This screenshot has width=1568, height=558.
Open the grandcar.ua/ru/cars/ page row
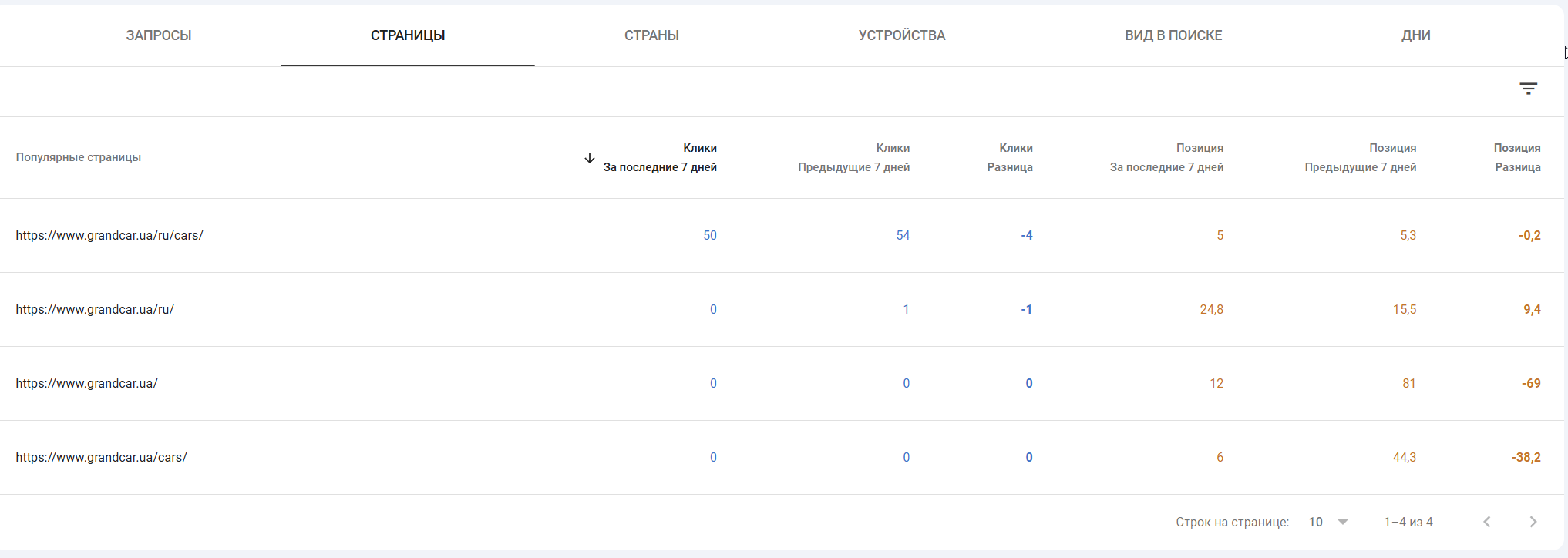109,236
